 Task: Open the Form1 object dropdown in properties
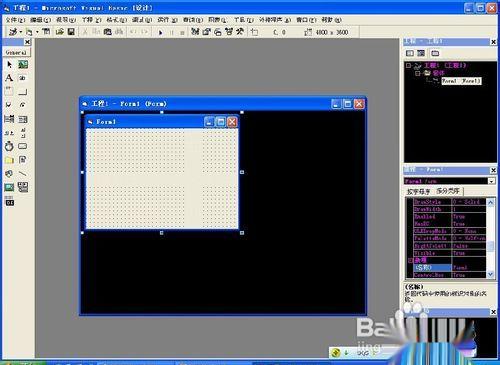(491, 181)
